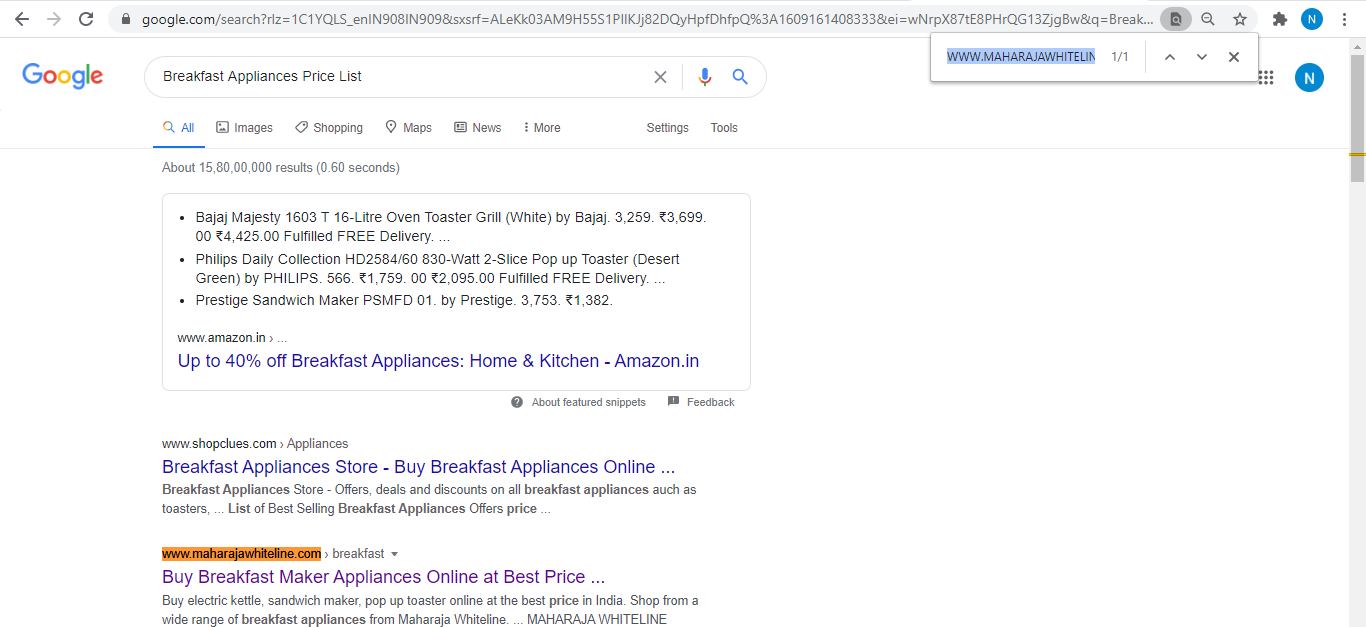Open the Extensions puzzle icon
Viewport: 1366px width, 627px height.
click(x=1279, y=19)
